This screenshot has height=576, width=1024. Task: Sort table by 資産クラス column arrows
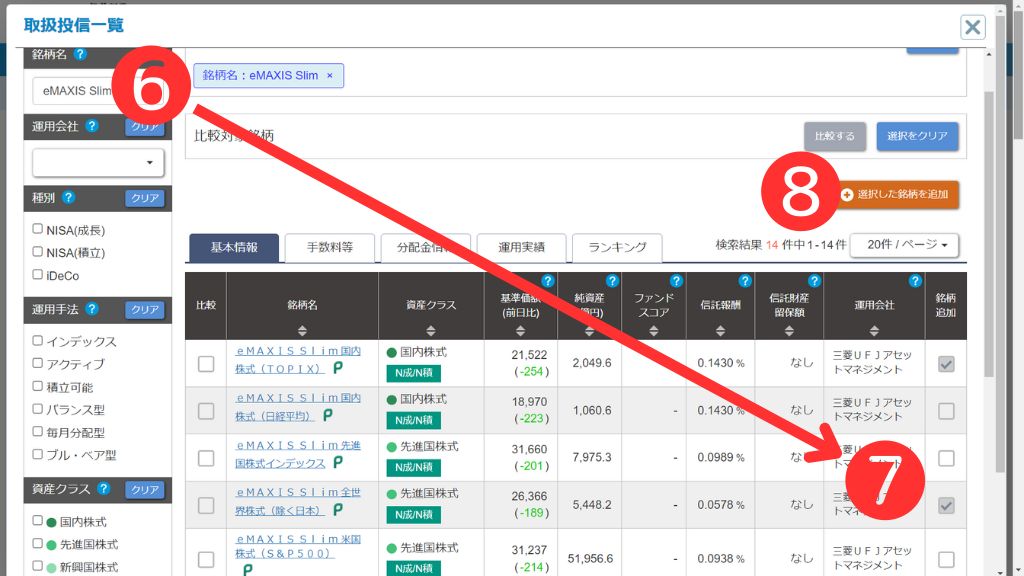coord(430,331)
